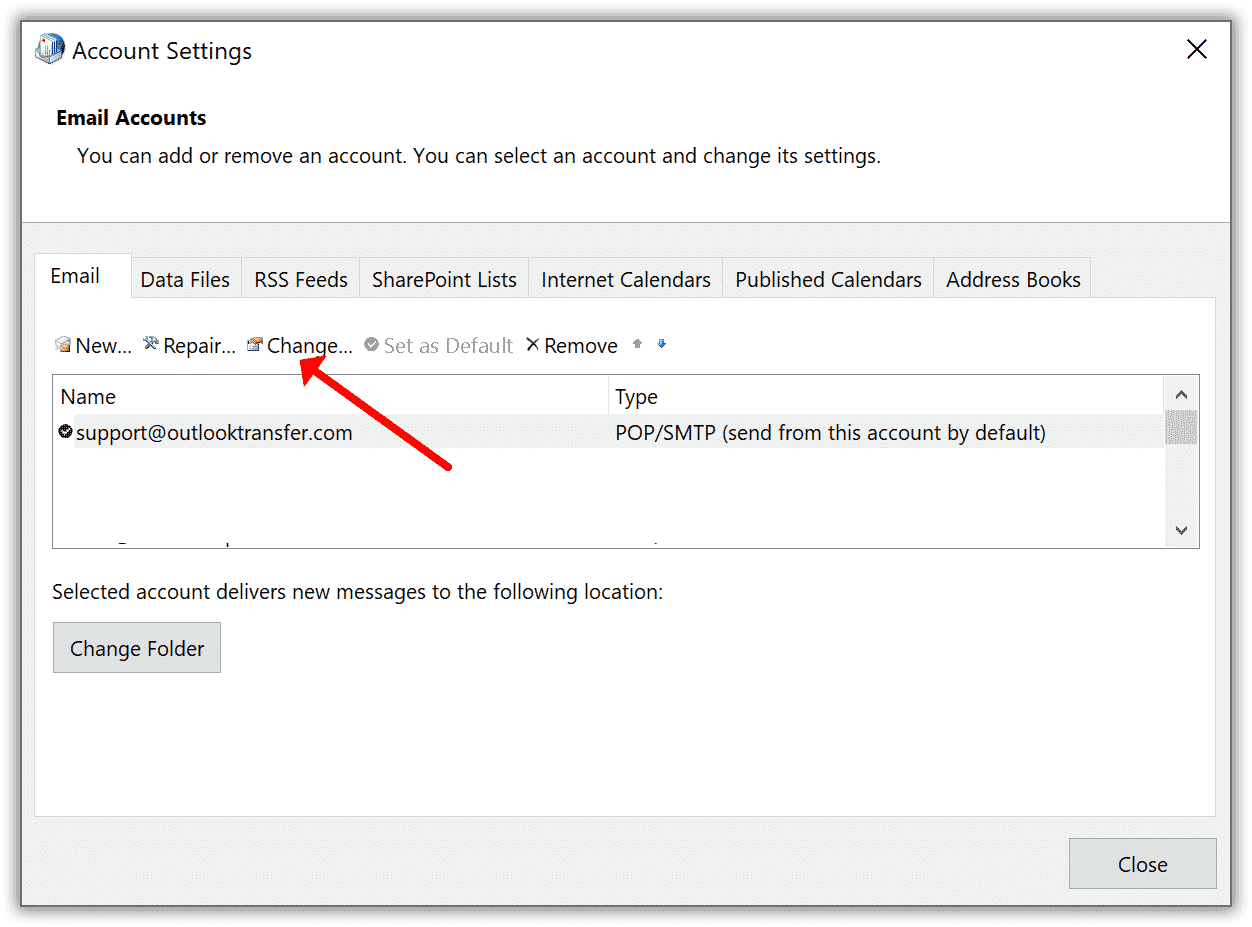
Task: Sort accounts by Type column header
Action: coord(886,397)
